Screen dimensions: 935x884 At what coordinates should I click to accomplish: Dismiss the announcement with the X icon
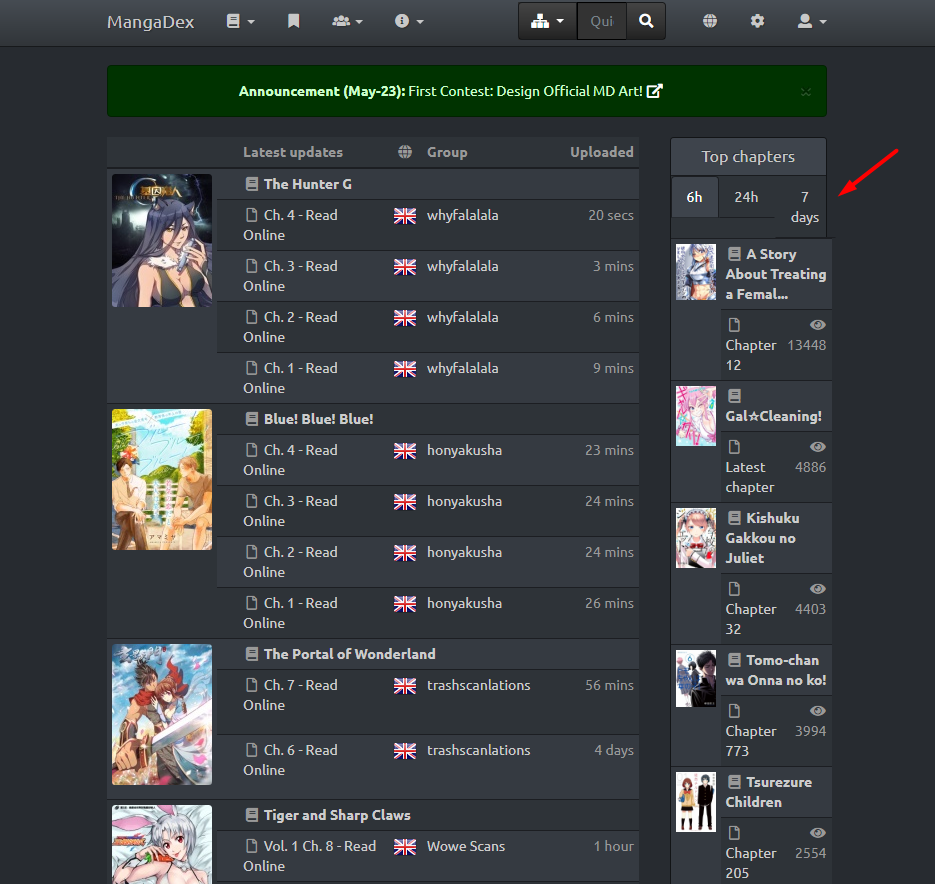(806, 92)
